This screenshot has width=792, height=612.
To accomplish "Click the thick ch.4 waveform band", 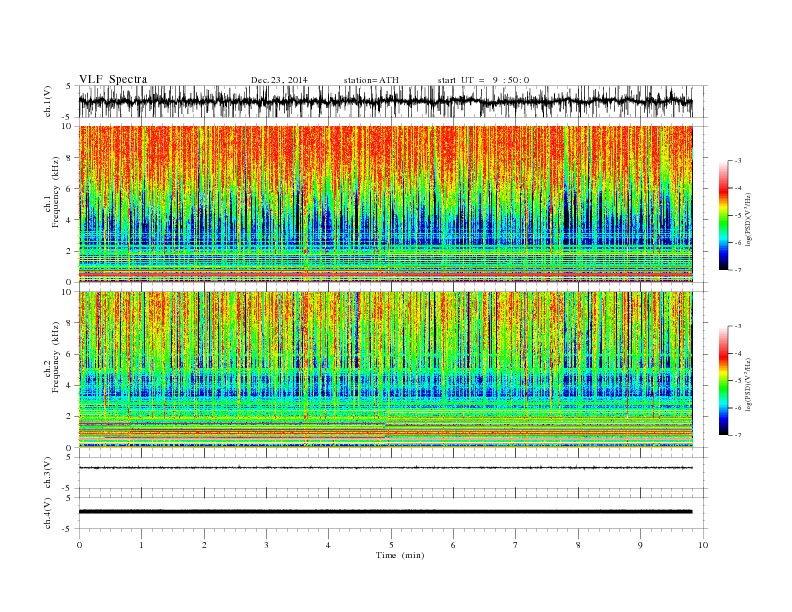I will tap(385, 512).
